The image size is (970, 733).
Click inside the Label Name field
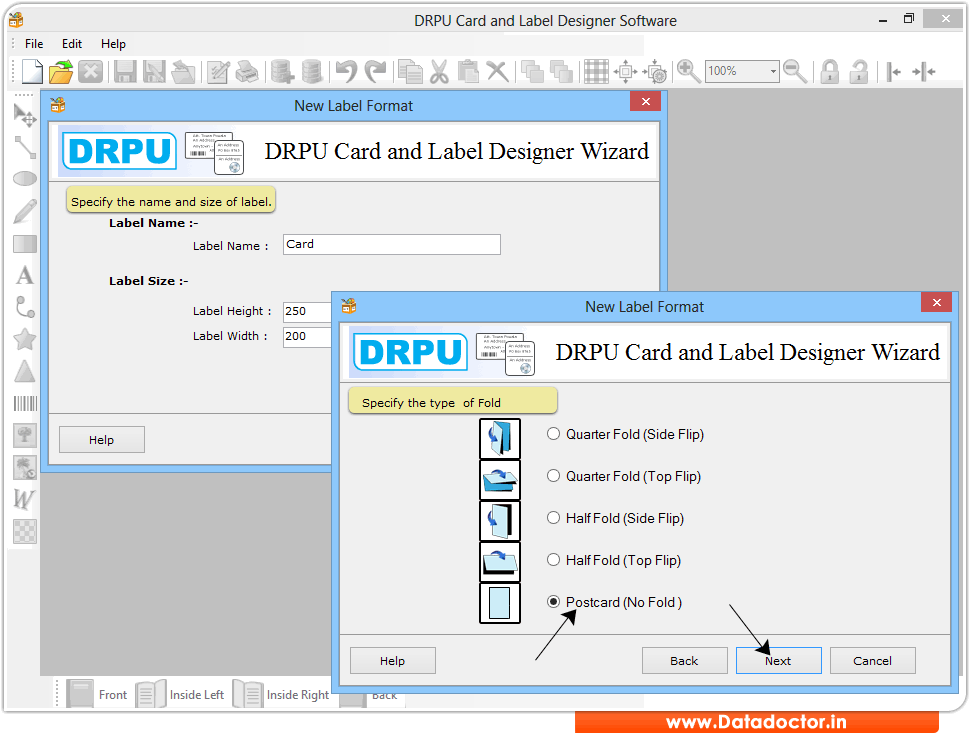390,244
